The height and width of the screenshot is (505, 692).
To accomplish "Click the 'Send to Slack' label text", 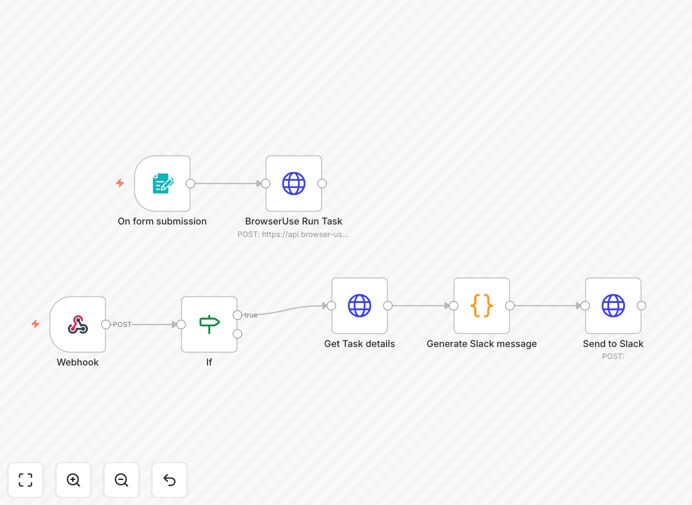I will tap(613, 344).
